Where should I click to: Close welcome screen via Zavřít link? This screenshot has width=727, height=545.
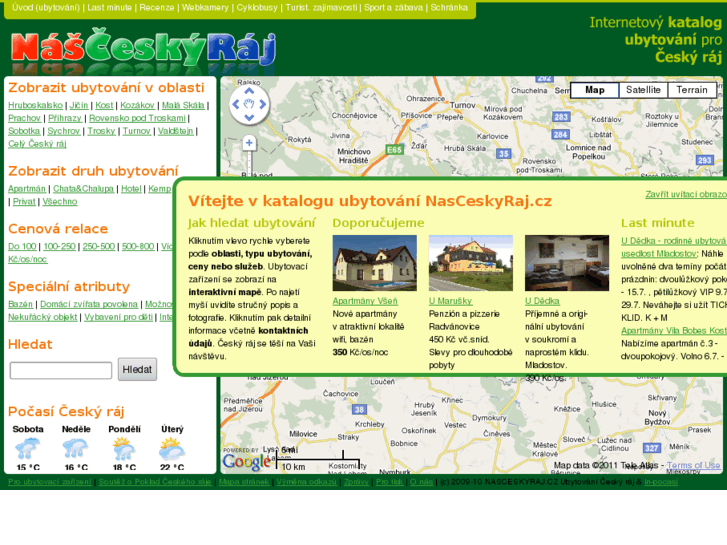tap(686, 194)
